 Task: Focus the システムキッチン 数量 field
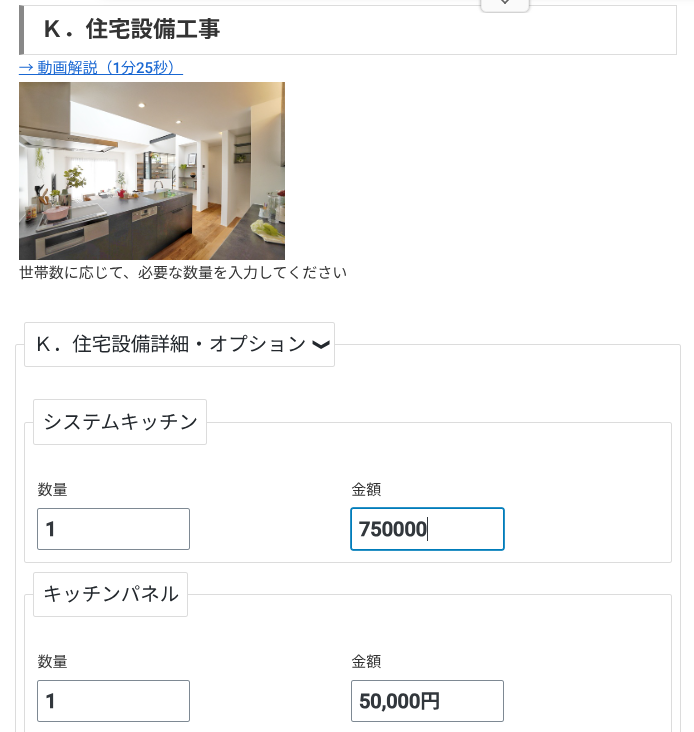click(113, 529)
